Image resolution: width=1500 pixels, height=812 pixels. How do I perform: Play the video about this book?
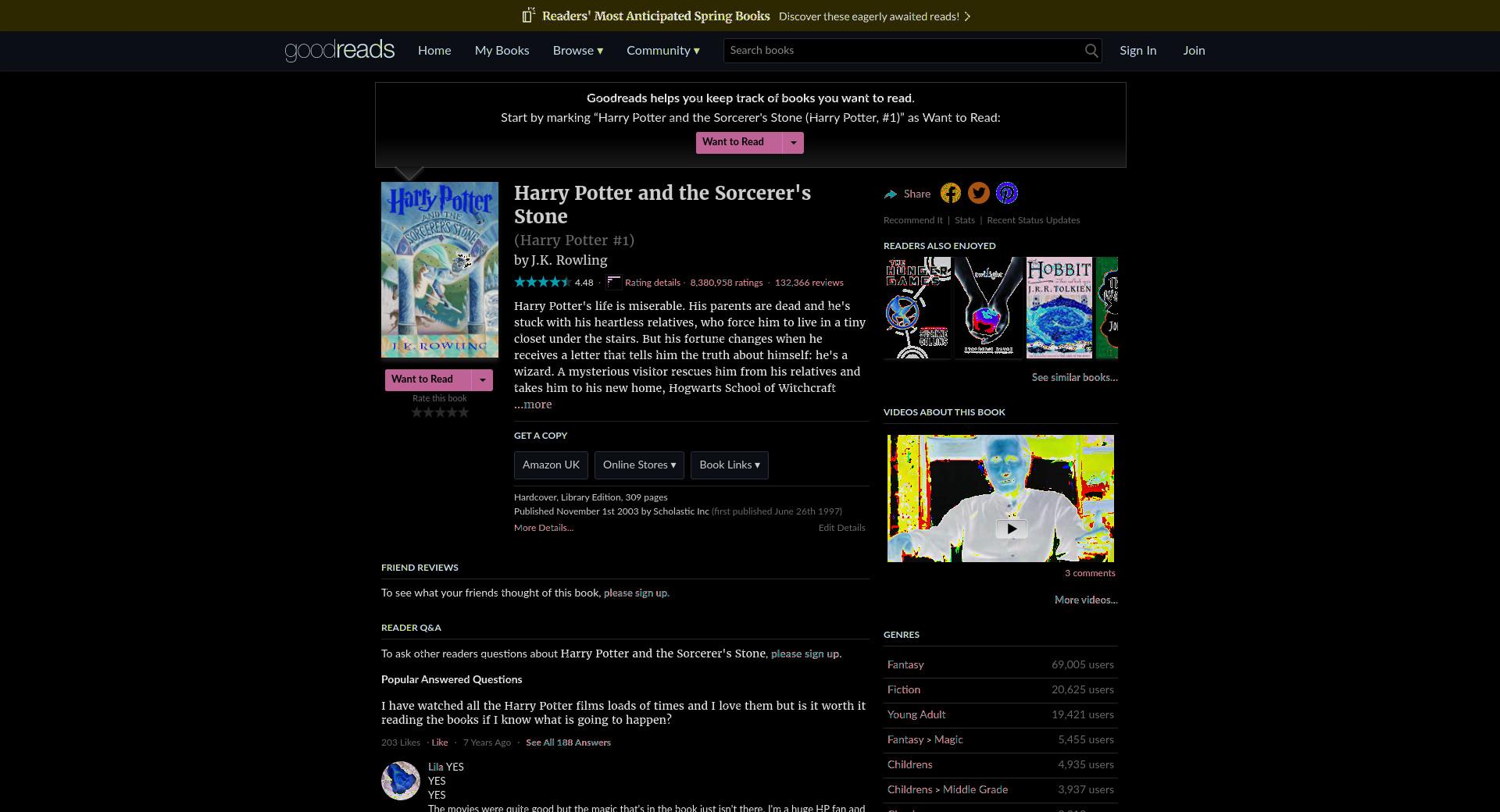1012,529
